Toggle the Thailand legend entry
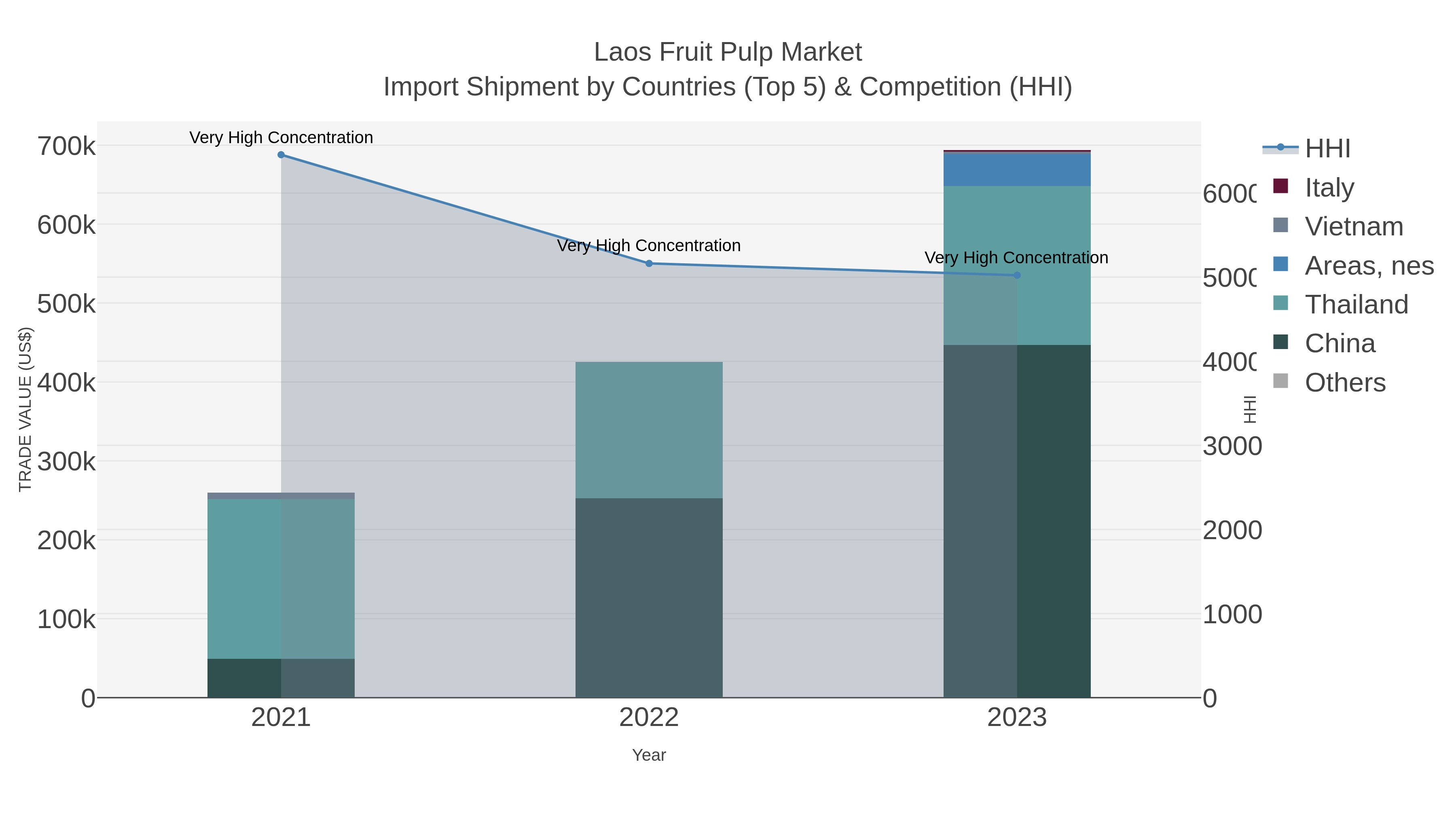The width and height of the screenshot is (1456, 819). click(x=1340, y=304)
